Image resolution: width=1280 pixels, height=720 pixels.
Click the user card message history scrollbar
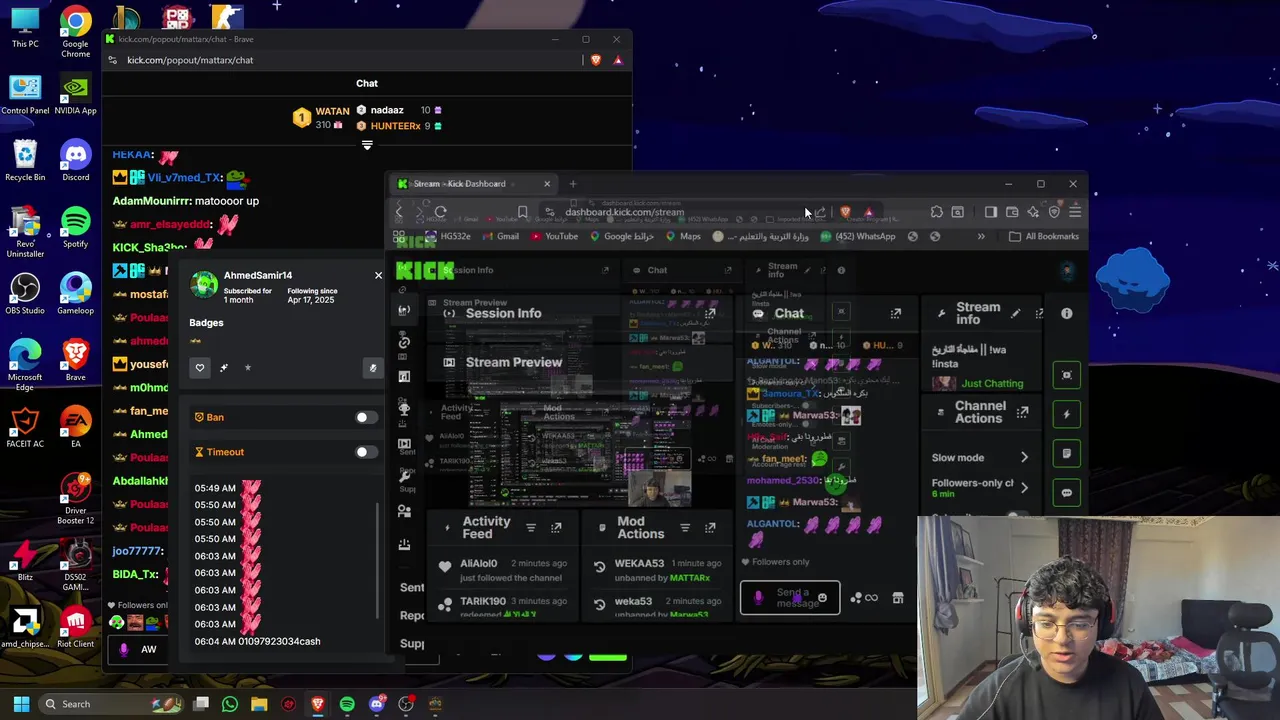(377, 560)
